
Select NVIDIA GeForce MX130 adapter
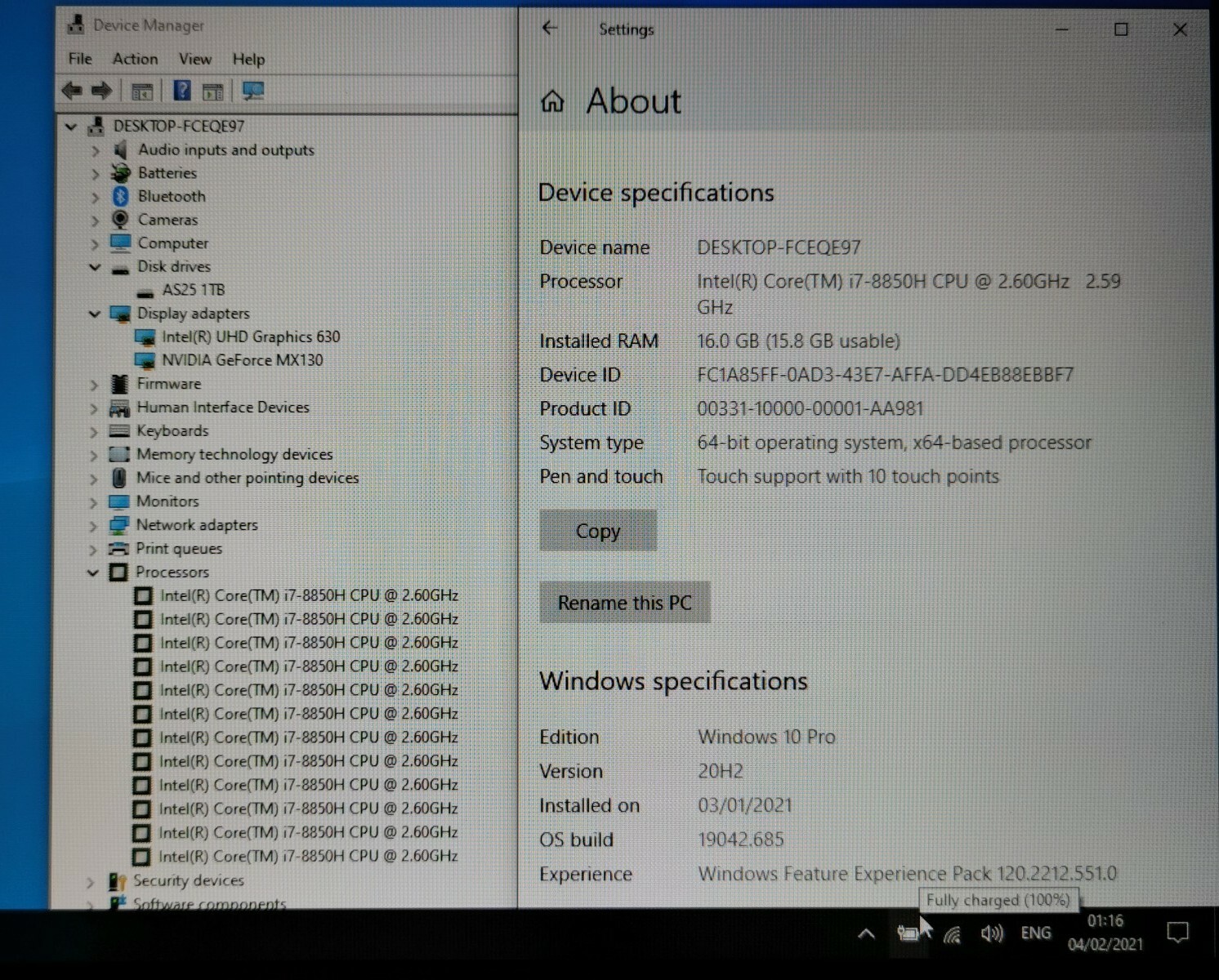tap(242, 360)
